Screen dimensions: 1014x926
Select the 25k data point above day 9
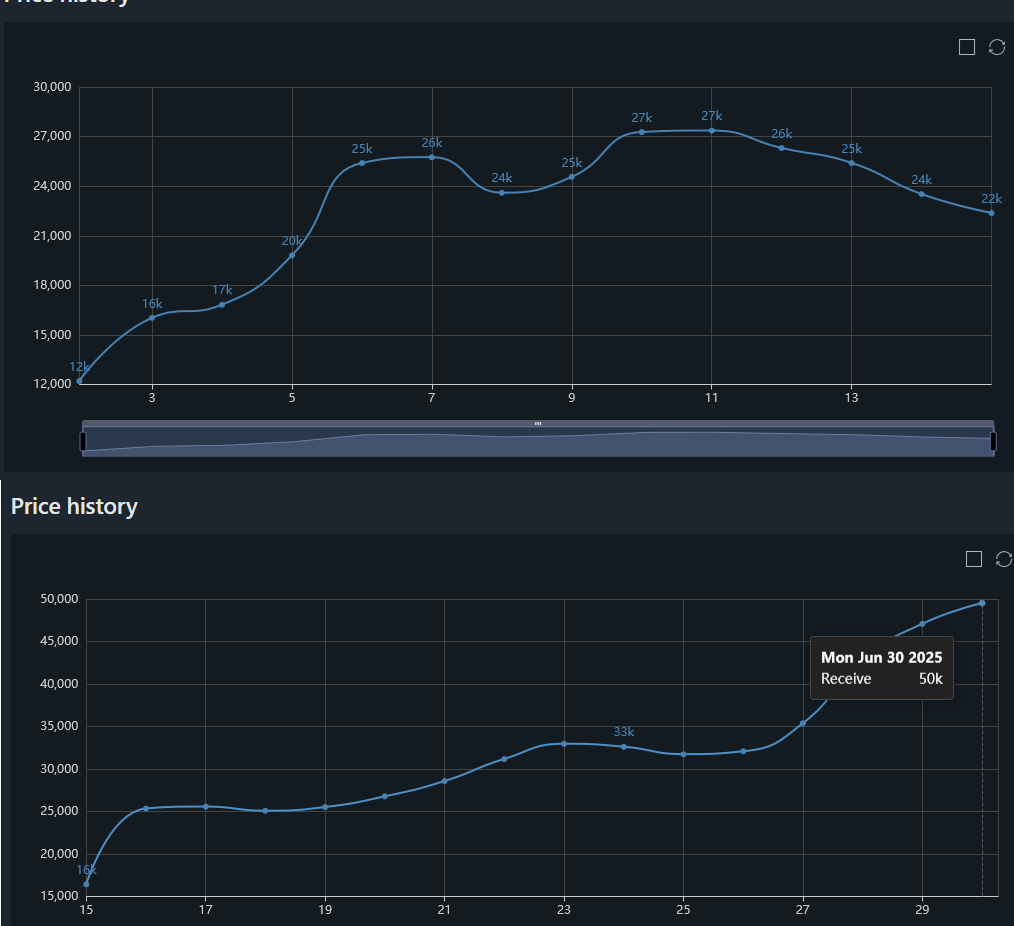[572, 177]
